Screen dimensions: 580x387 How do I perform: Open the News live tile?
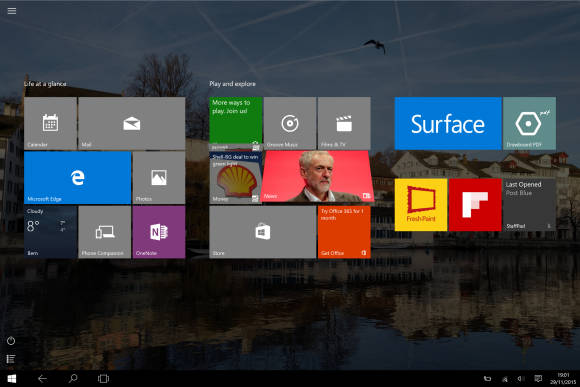tap(317, 176)
